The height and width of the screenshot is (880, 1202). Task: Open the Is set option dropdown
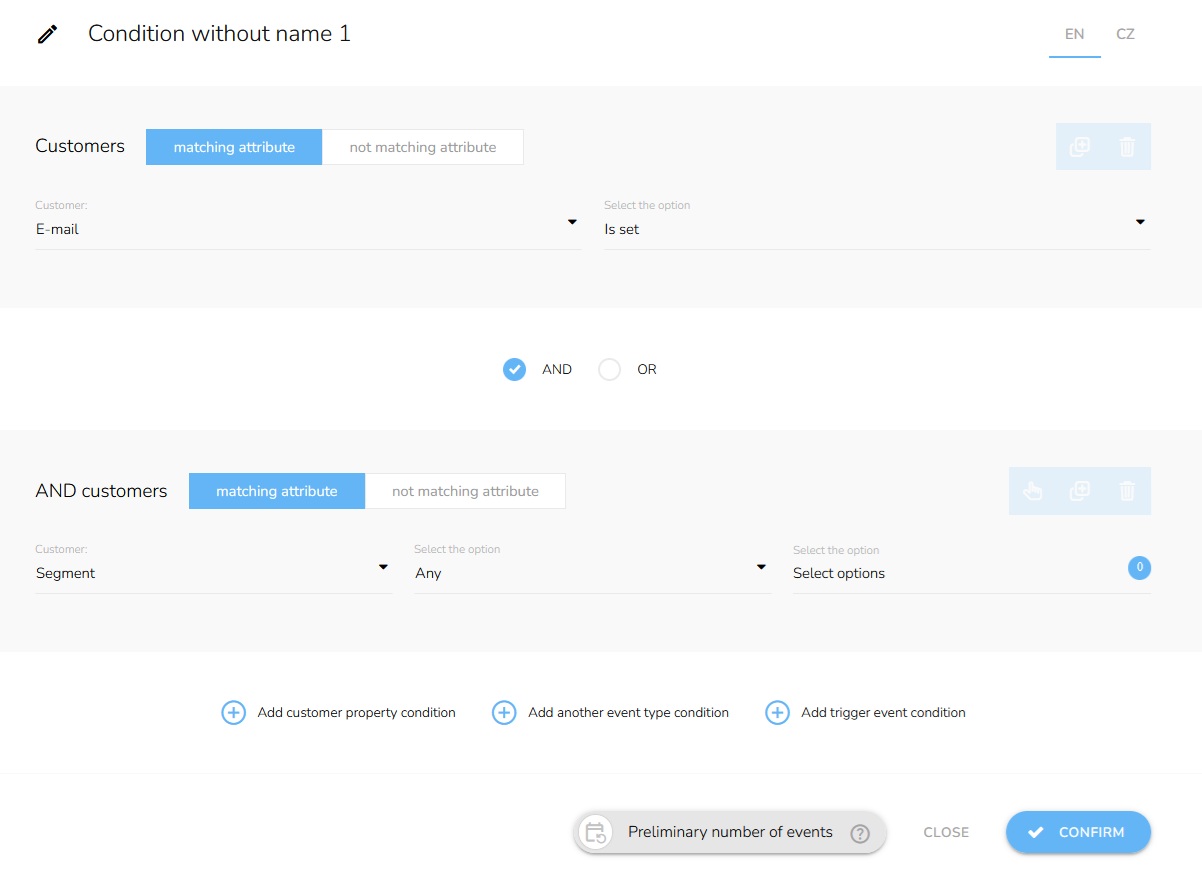(876, 229)
